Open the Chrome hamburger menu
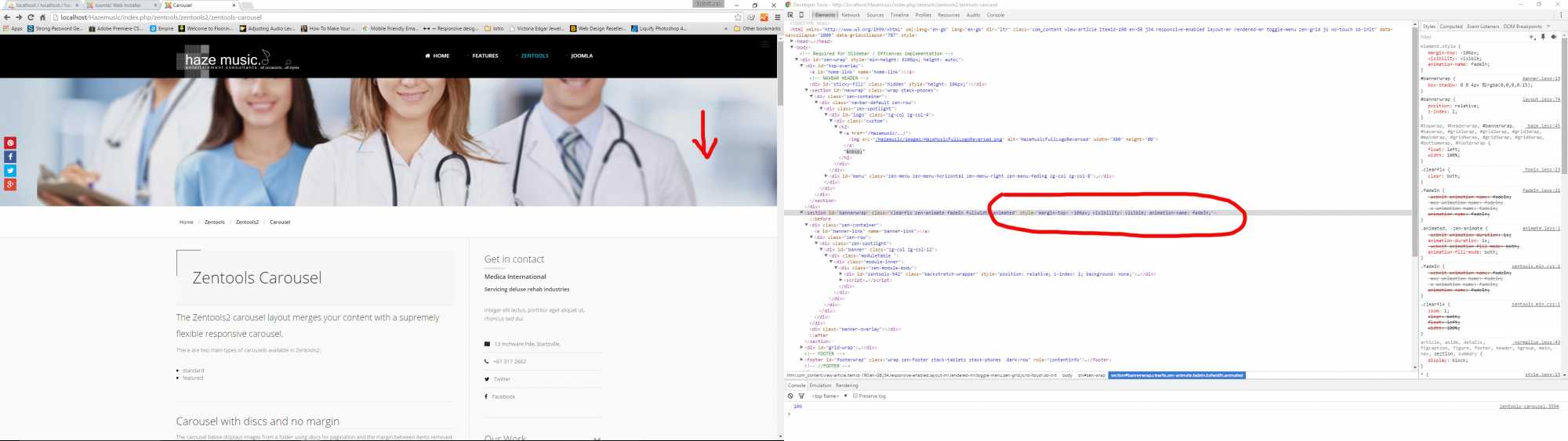The width and height of the screenshot is (1568, 441). (777, 17)
